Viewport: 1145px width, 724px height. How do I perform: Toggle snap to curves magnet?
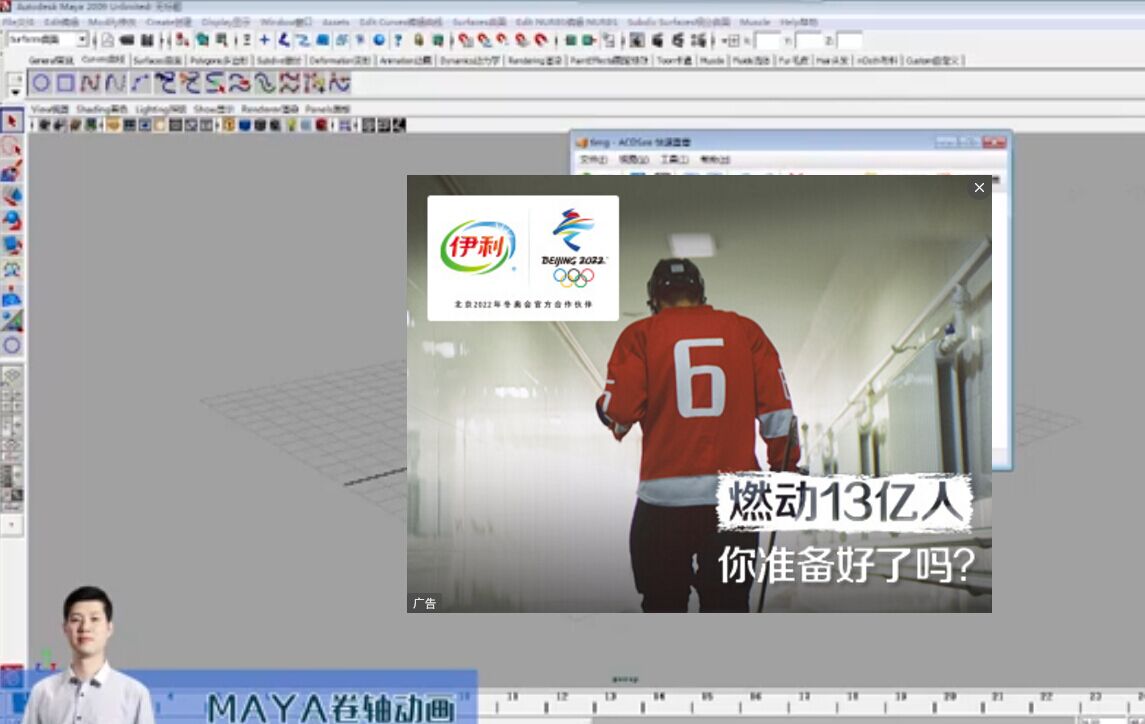pos(483,40)
